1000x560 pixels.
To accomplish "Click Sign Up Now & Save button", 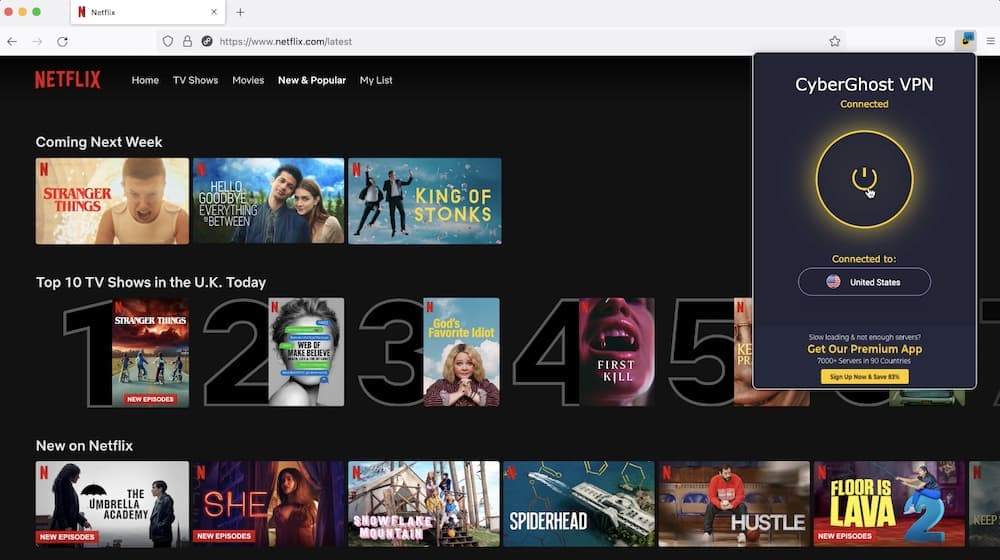I will tap(864, 377).
